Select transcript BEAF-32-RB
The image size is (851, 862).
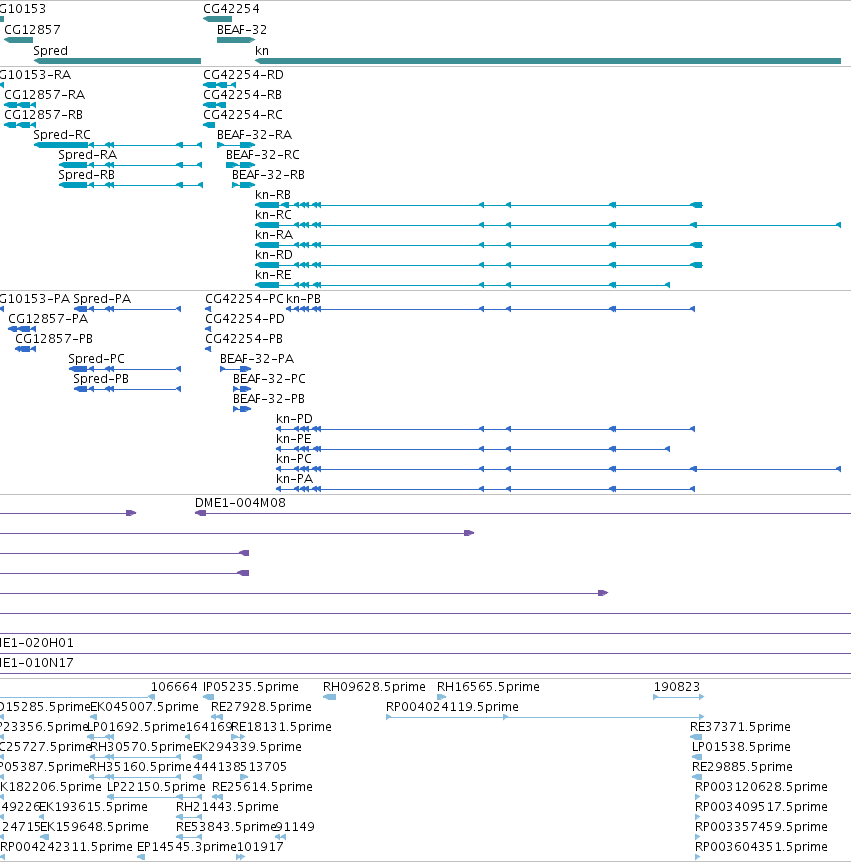tap(244, 185)
